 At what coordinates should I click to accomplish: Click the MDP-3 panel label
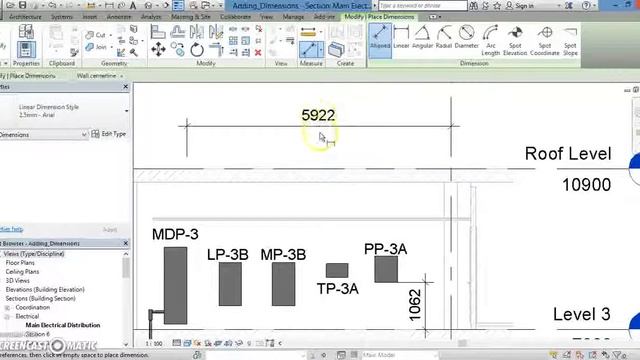175,234
